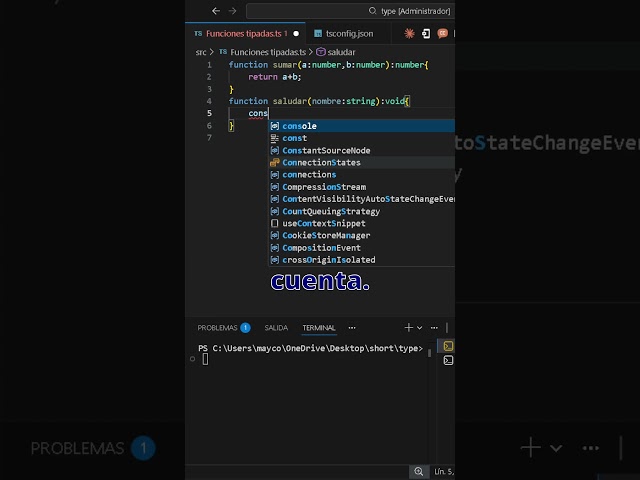Click the unsaved dot on Funciones tipadas.ts
The width and height of the screenshot is (640, 480).
click(296, 33)
